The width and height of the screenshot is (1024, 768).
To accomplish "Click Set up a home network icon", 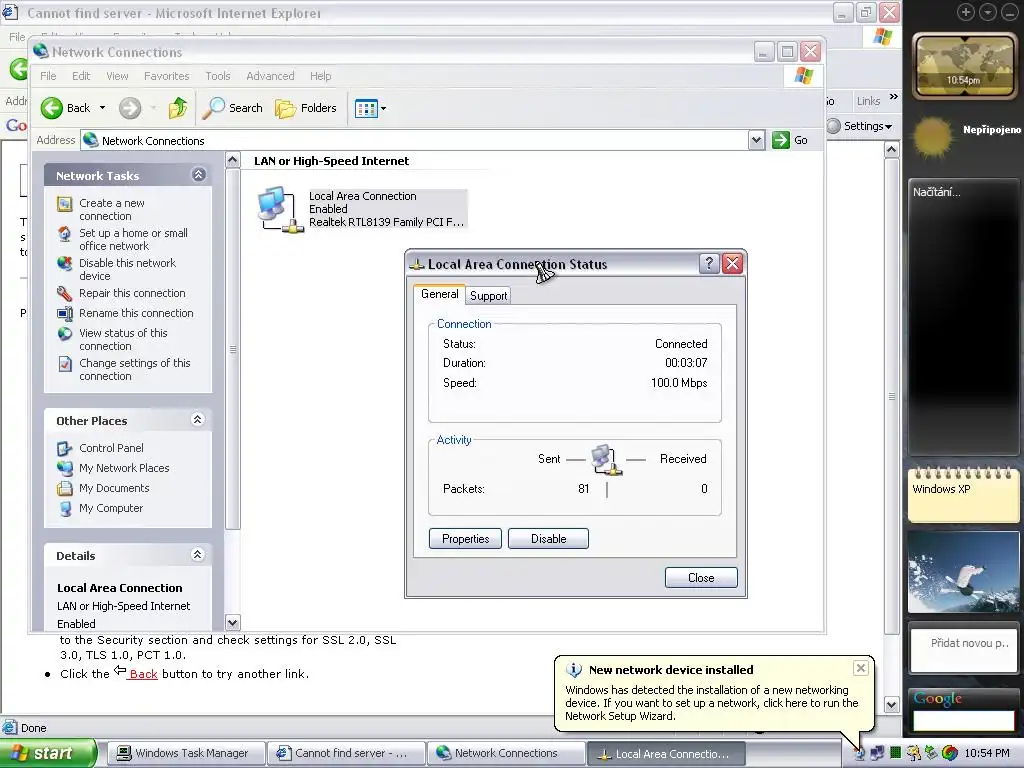I will [x=65, y=234].
